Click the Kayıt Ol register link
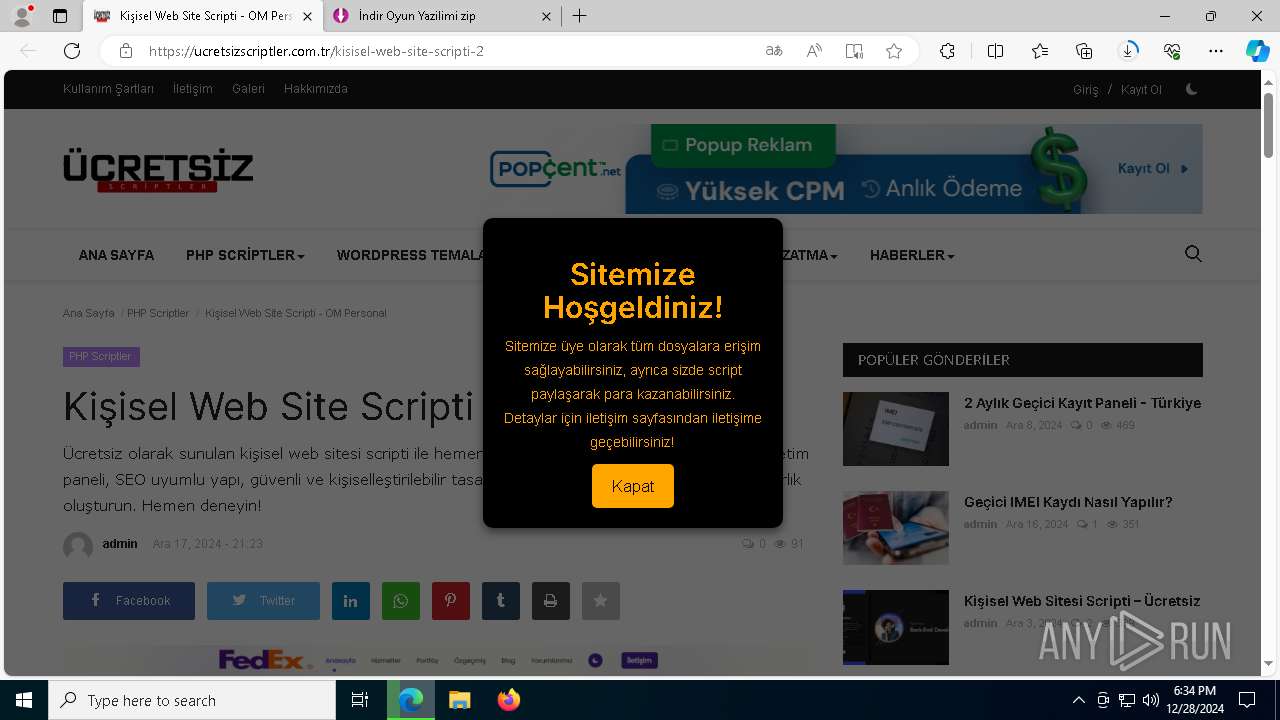 (x=1141, y=90)
